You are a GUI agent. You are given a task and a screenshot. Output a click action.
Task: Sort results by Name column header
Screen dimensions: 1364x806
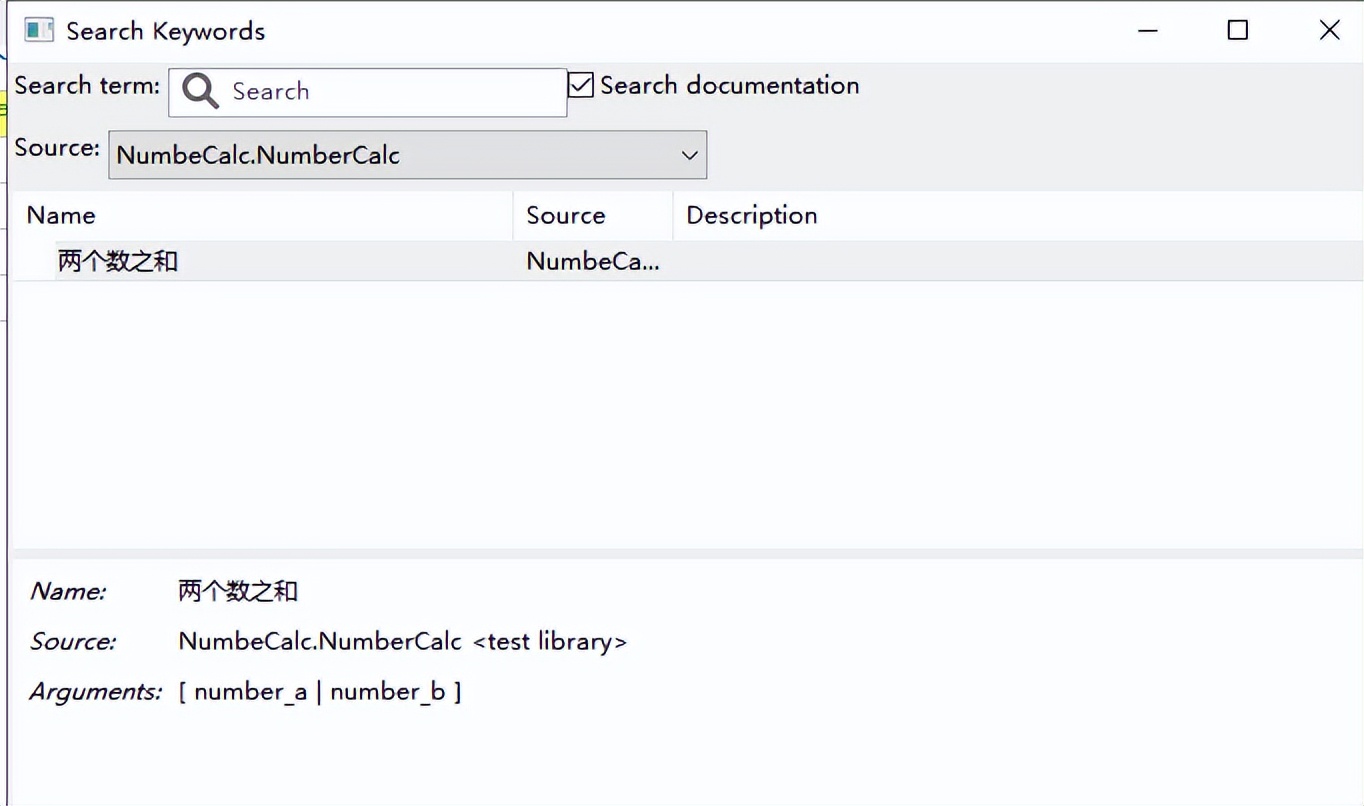click(62, 215)
